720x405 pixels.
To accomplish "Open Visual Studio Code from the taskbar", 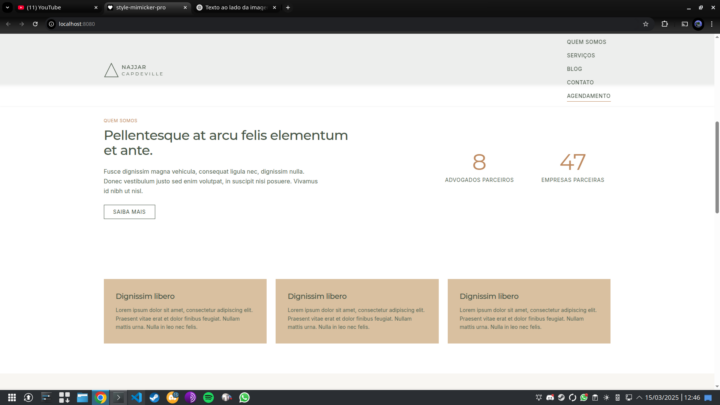I will [x=137, y=397].
